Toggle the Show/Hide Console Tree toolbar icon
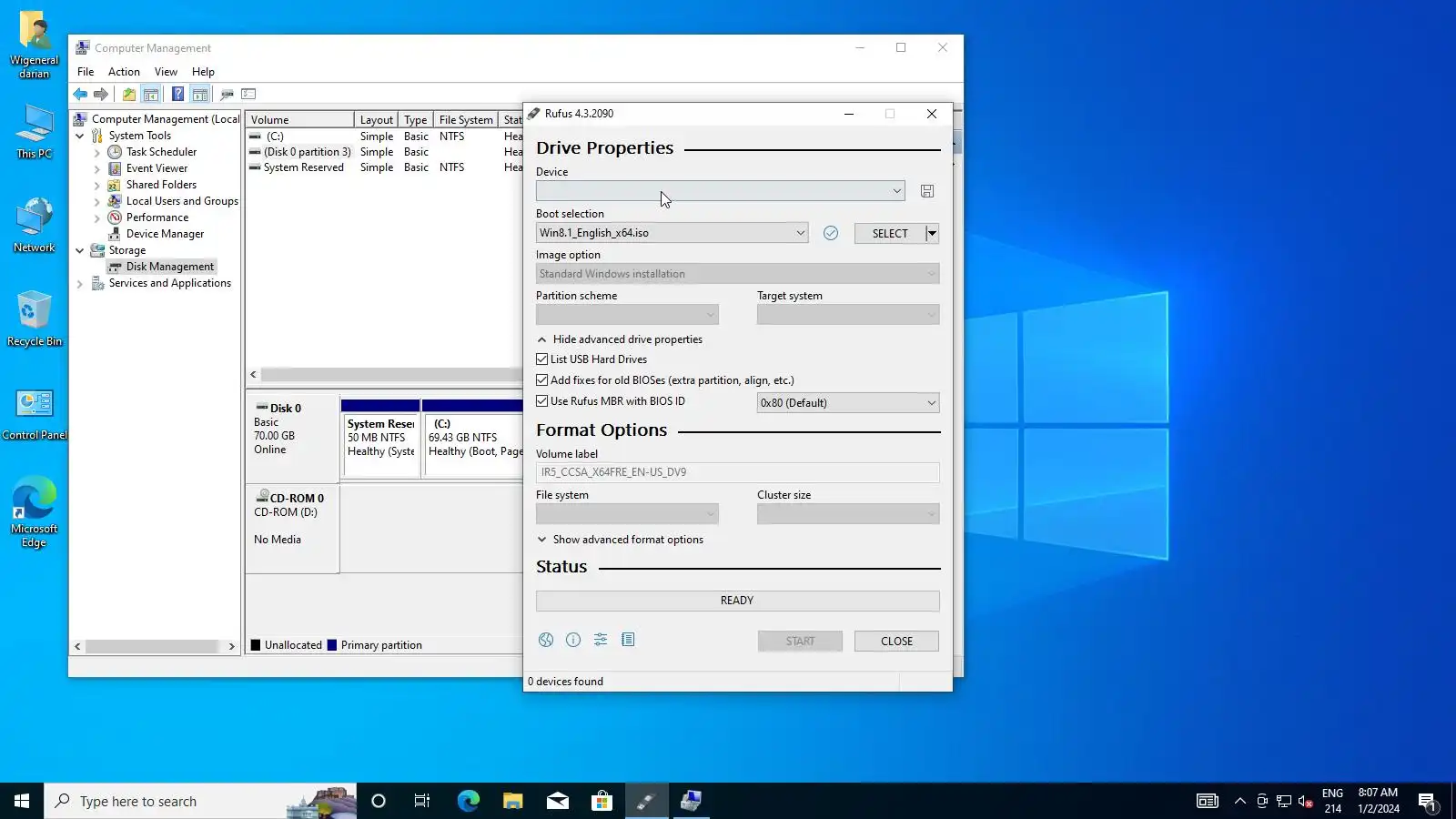This screenshot has height=819, width=1456. click(x=151, y=94)
